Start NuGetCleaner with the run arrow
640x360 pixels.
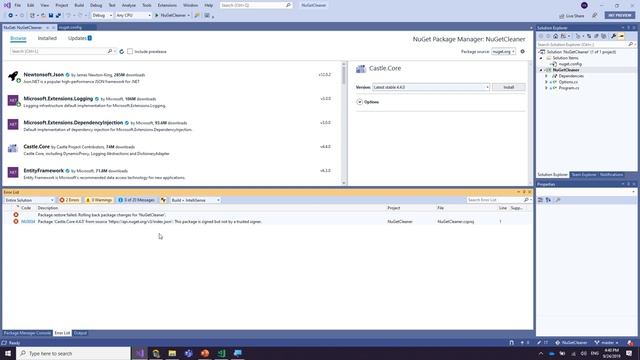(x=157, y=16)
